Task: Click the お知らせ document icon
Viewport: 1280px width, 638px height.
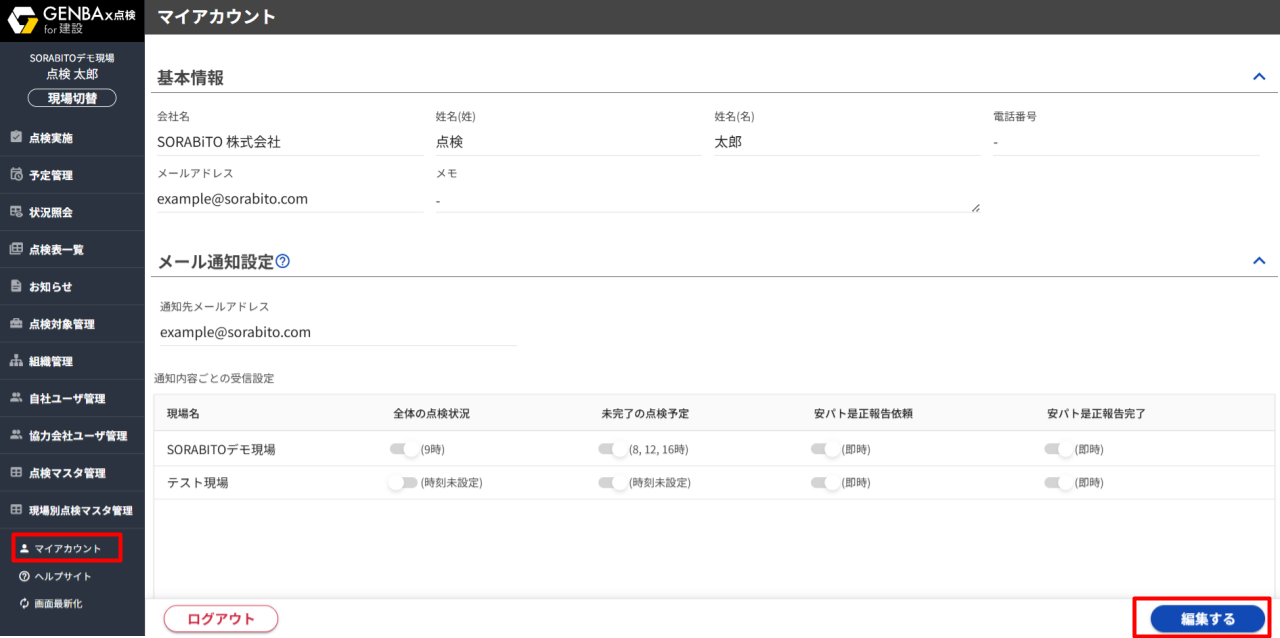Action: click(x=16, y=286)
